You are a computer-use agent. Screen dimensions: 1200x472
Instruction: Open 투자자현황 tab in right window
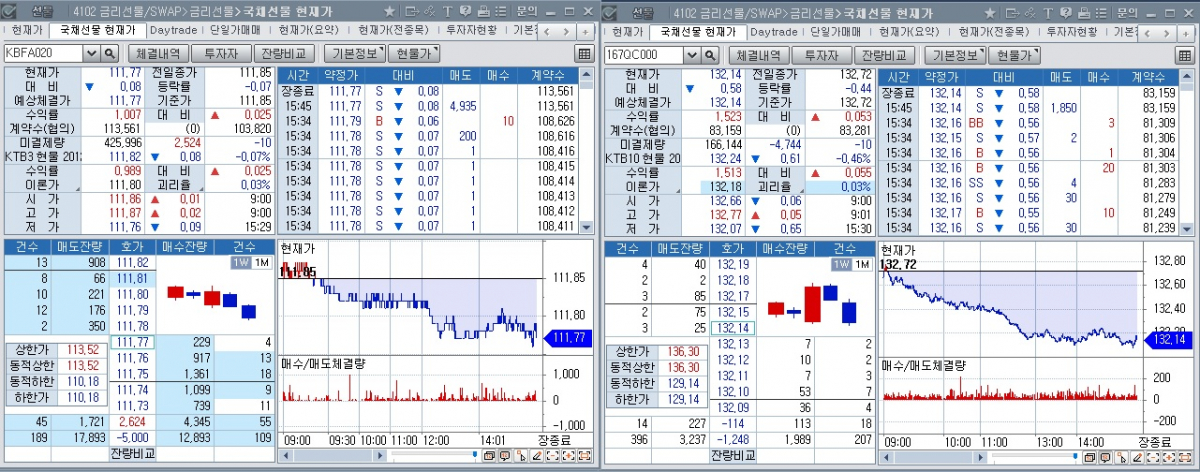click(x=1072, y=30)
